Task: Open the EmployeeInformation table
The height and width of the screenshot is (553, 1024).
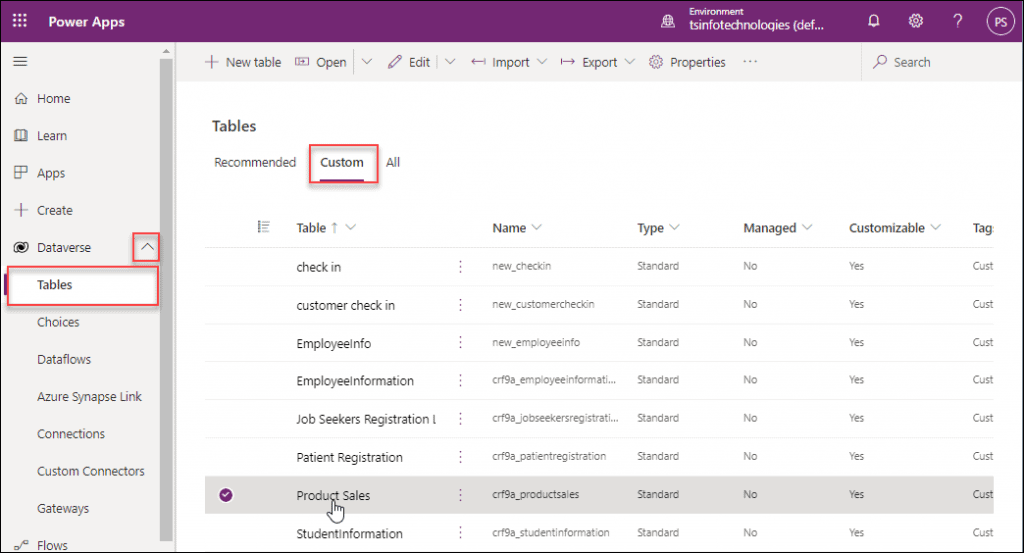Action: tap(355, 381)
